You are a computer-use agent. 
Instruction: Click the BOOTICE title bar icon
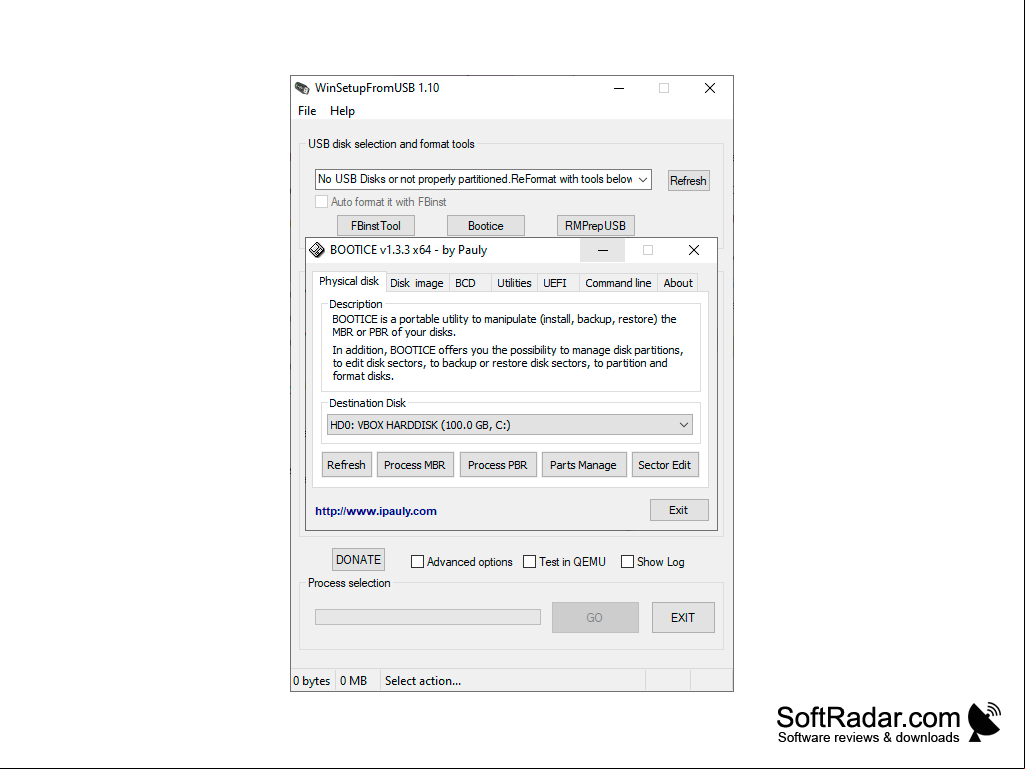tap(317, 250)
